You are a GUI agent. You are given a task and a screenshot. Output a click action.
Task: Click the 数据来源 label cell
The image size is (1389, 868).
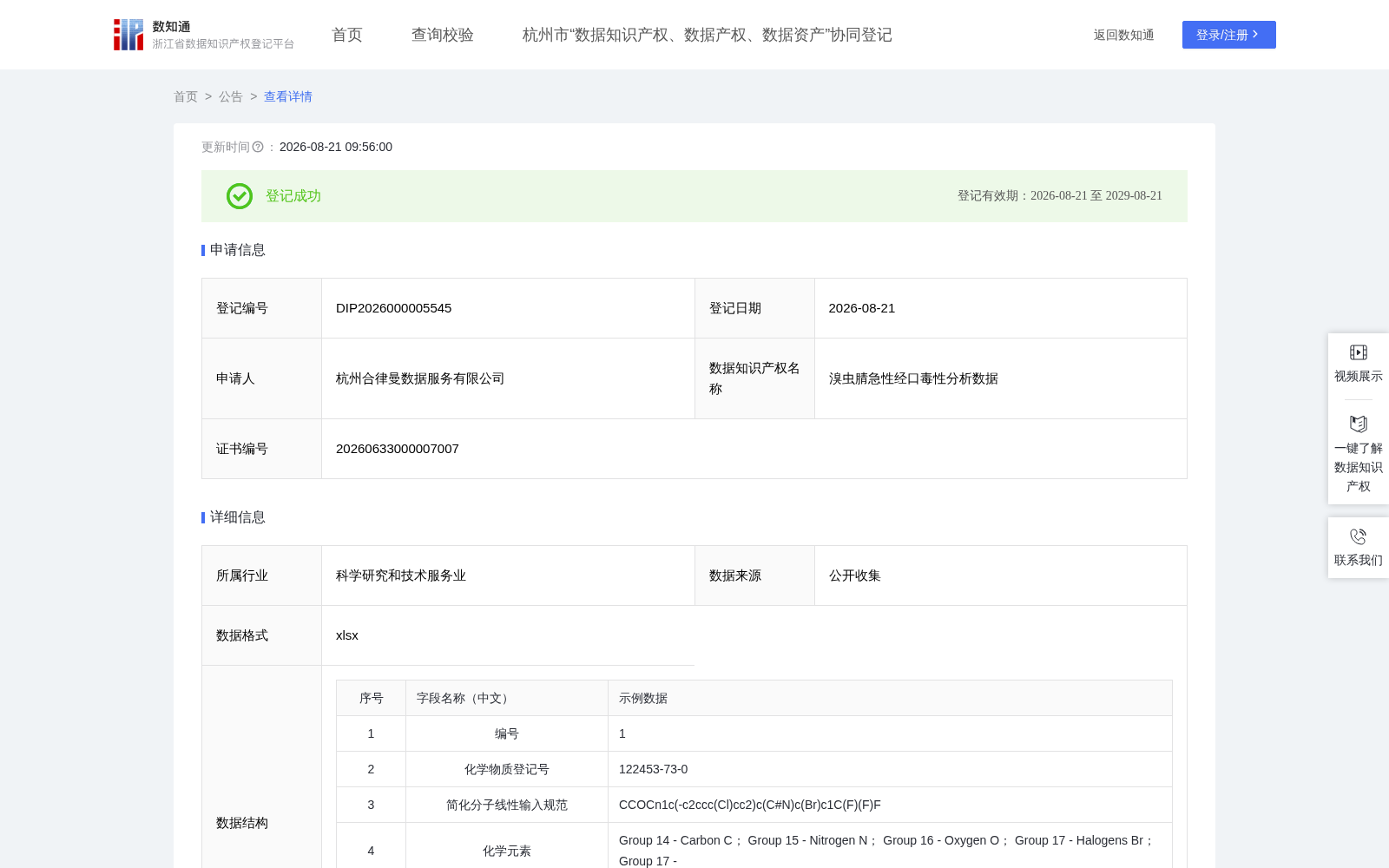click(x=754, y=575)
